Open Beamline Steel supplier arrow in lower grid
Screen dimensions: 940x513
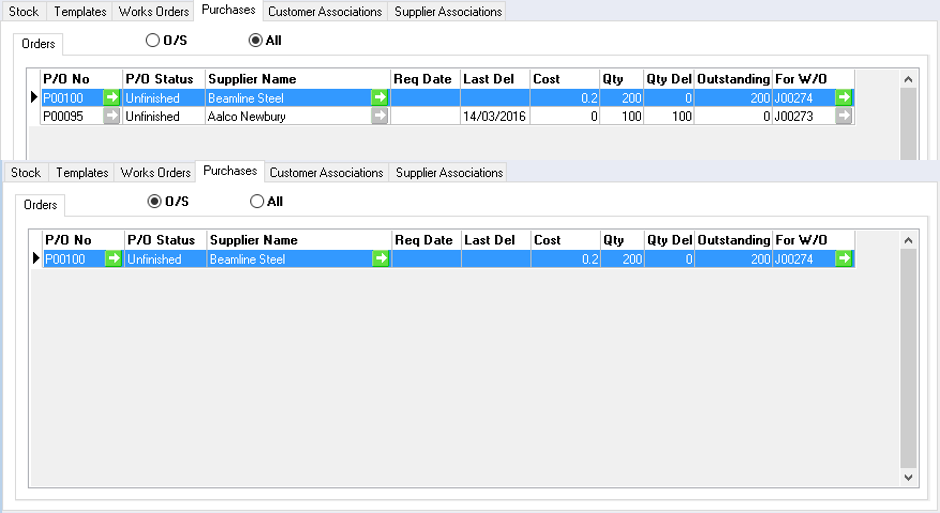click(381, 259)
